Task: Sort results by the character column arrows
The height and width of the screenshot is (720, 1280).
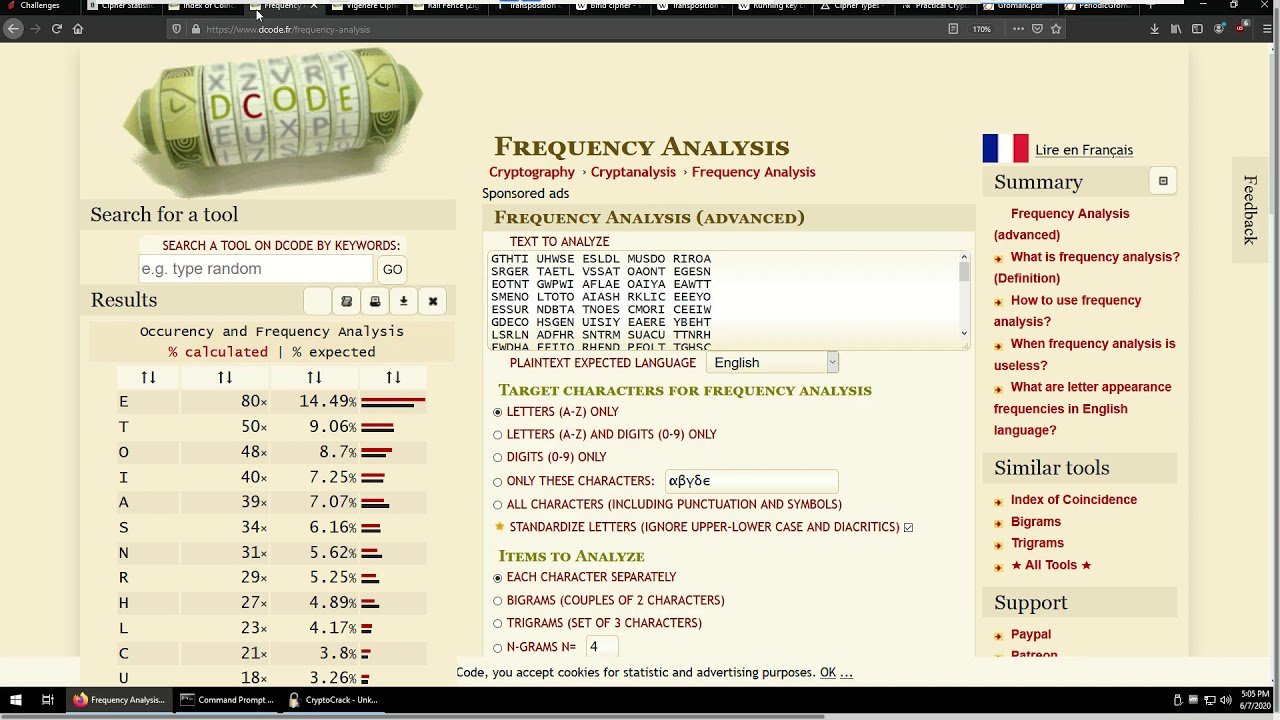Action: (148, 377)
